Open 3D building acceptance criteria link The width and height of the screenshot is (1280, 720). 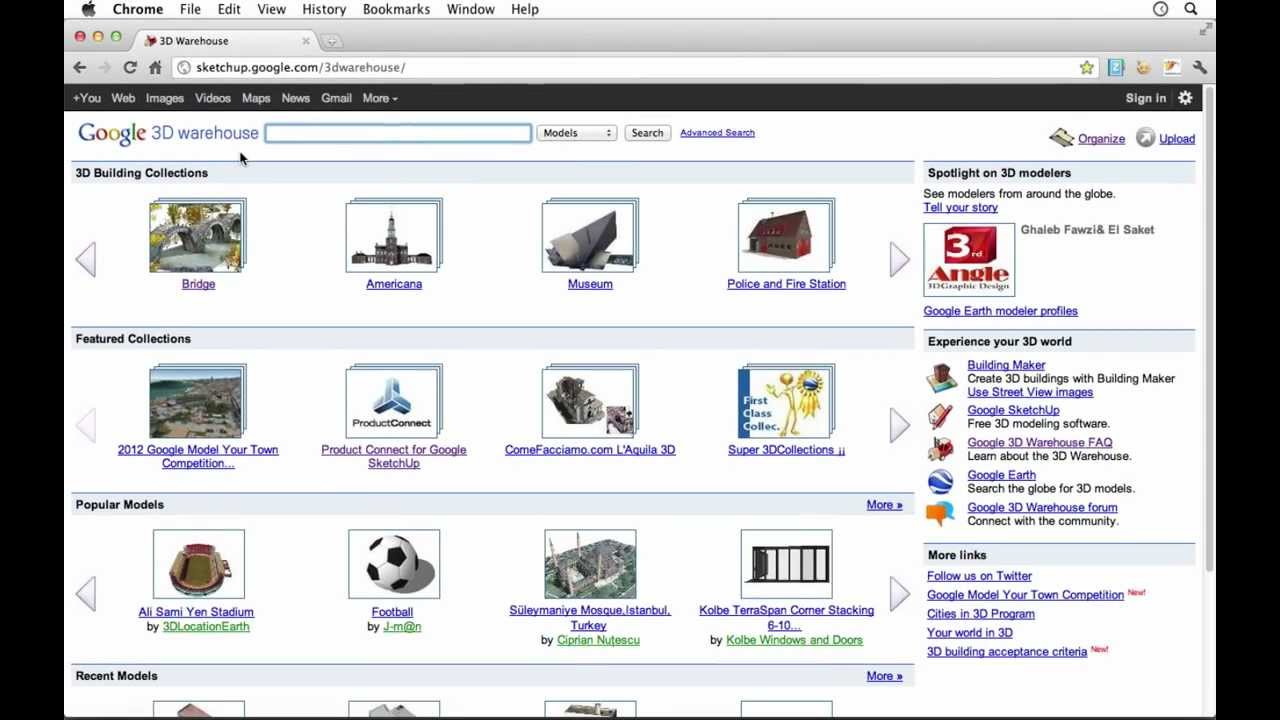pyautogui.click(x=1006, y=652)
